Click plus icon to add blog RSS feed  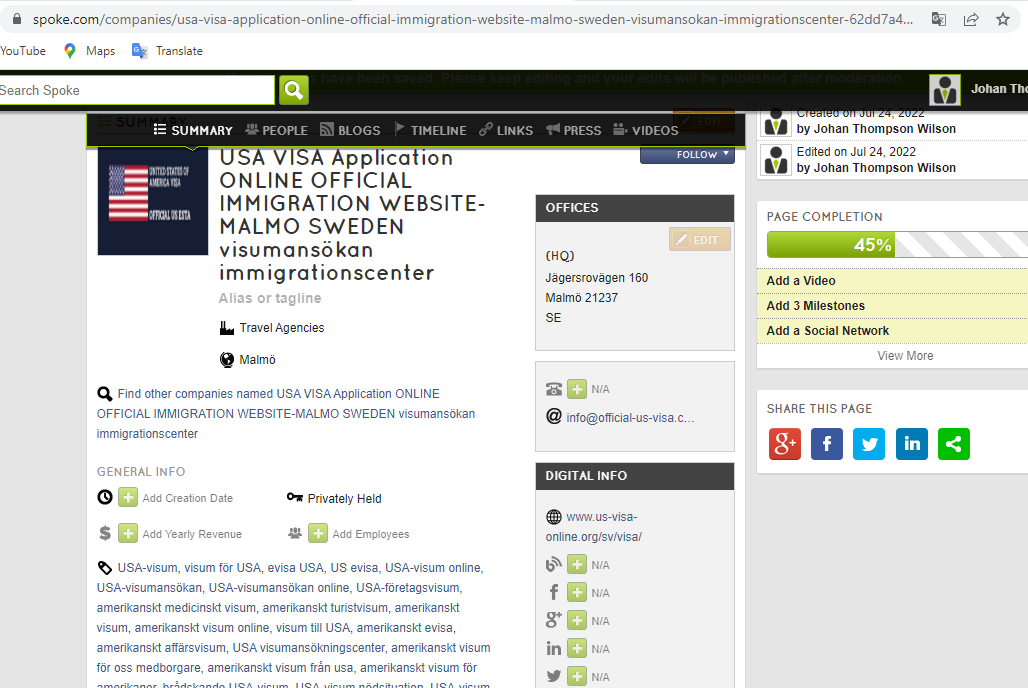[577, 565]
